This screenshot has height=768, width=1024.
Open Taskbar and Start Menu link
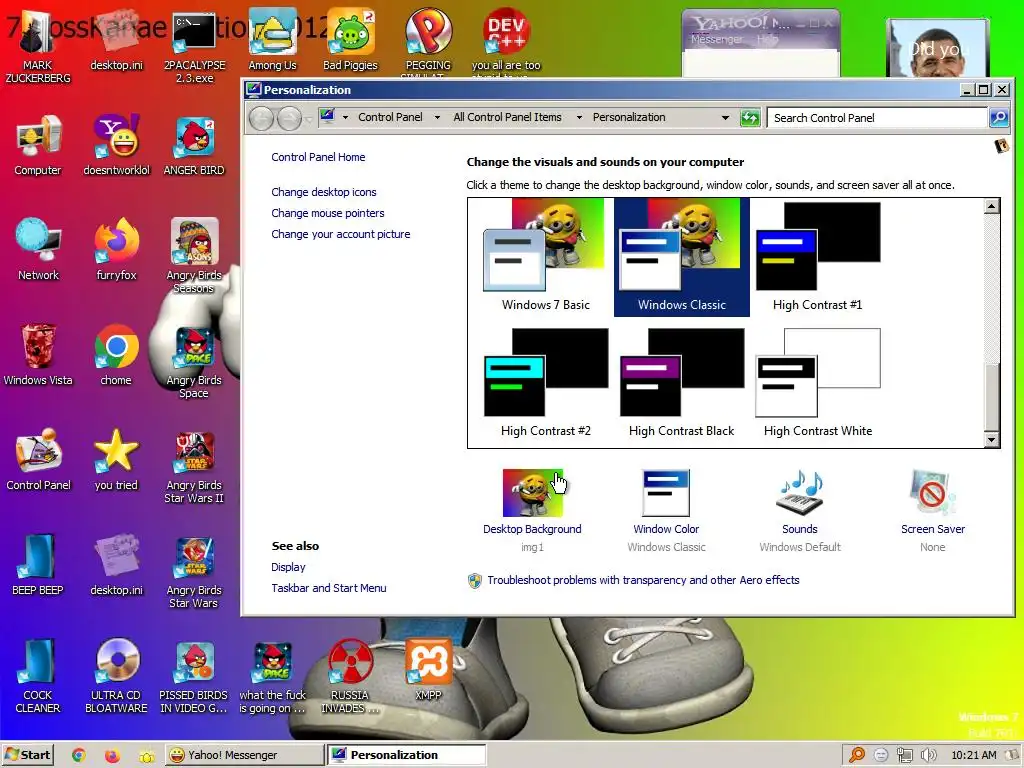coord(328,588)
